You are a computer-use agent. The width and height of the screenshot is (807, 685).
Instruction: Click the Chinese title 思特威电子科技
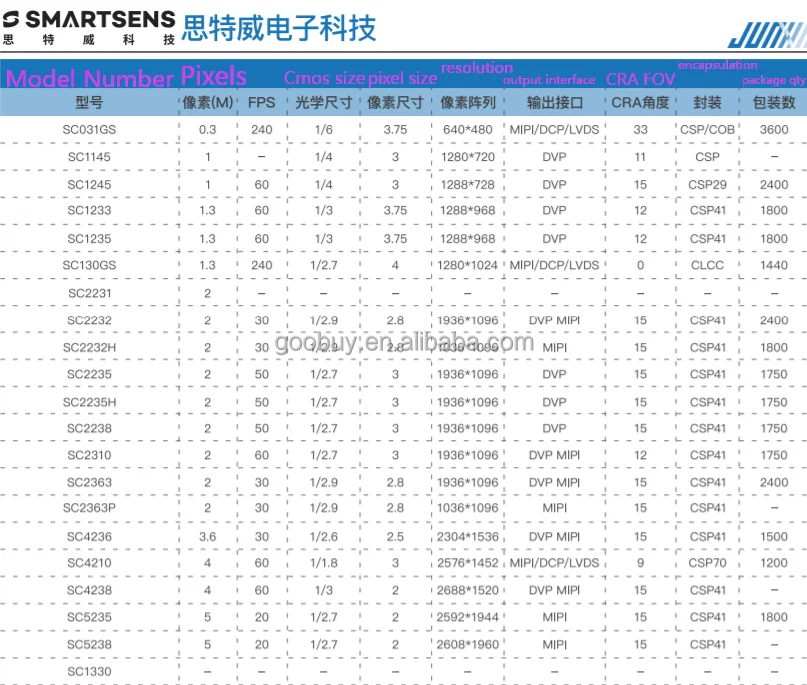tap(278, 27)
